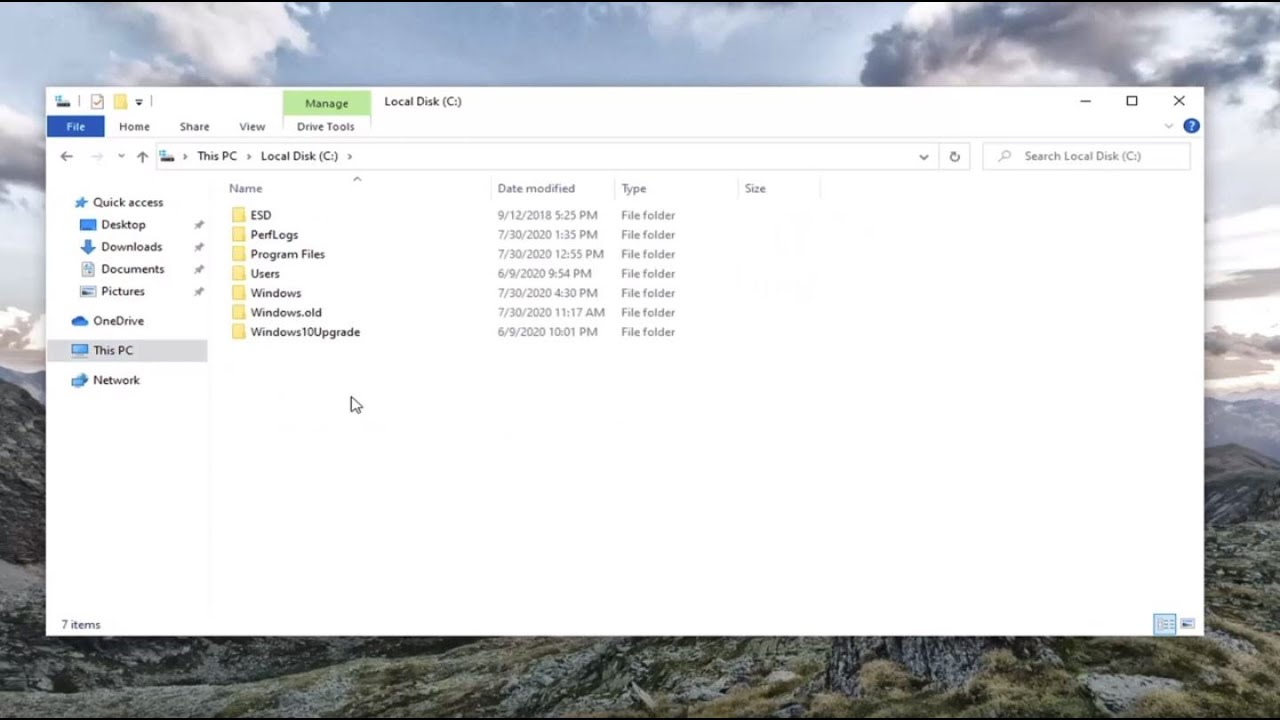
Task: Click the New folder quick access icon
Action: (120, 101)
